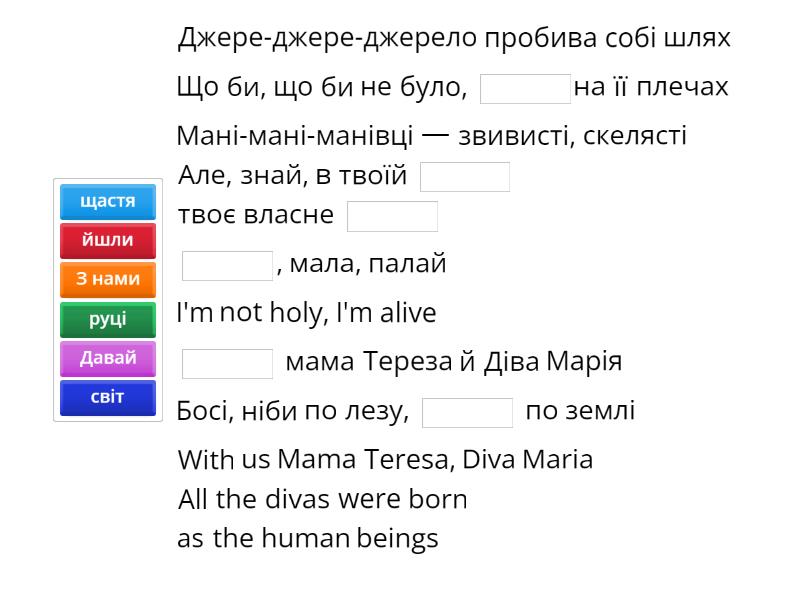Click the blank before 'на її плечах'
Screen dimensions: 800x600
click(x=525, y=88)
